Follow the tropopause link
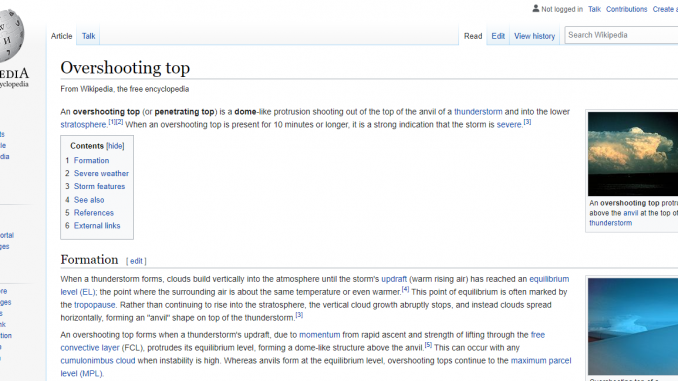Screen dimensions: 678x381 point(94,305)
